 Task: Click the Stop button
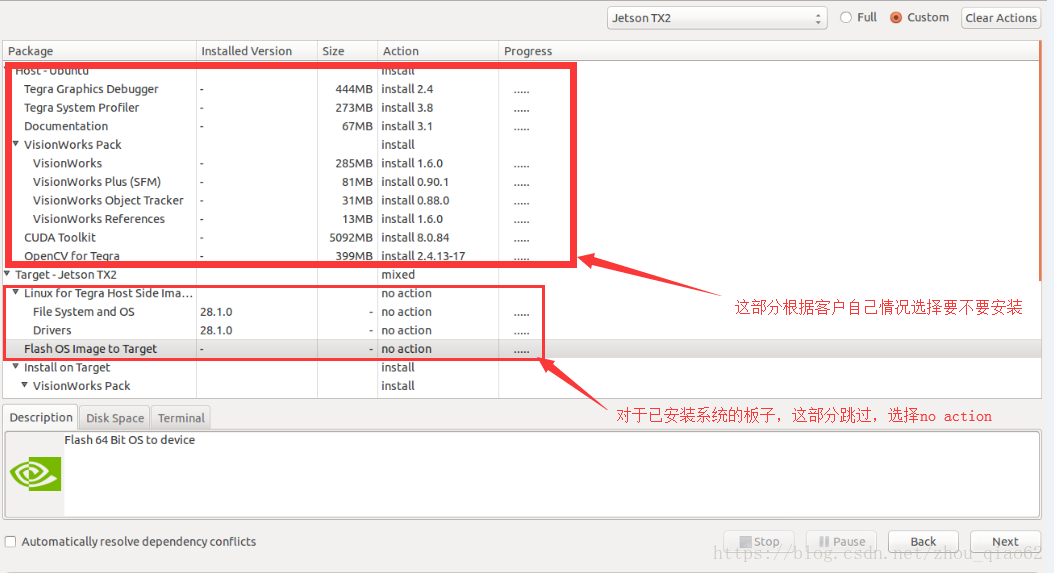[x=759, y=541]
